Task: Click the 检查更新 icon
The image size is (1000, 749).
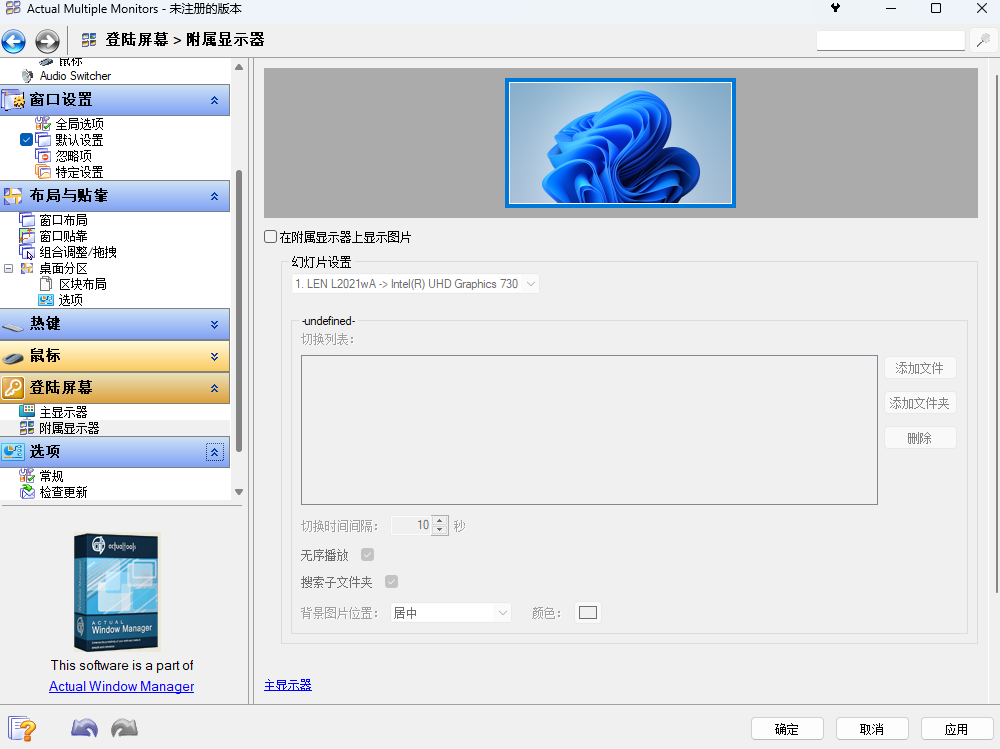Action: [x=27, y=491]
